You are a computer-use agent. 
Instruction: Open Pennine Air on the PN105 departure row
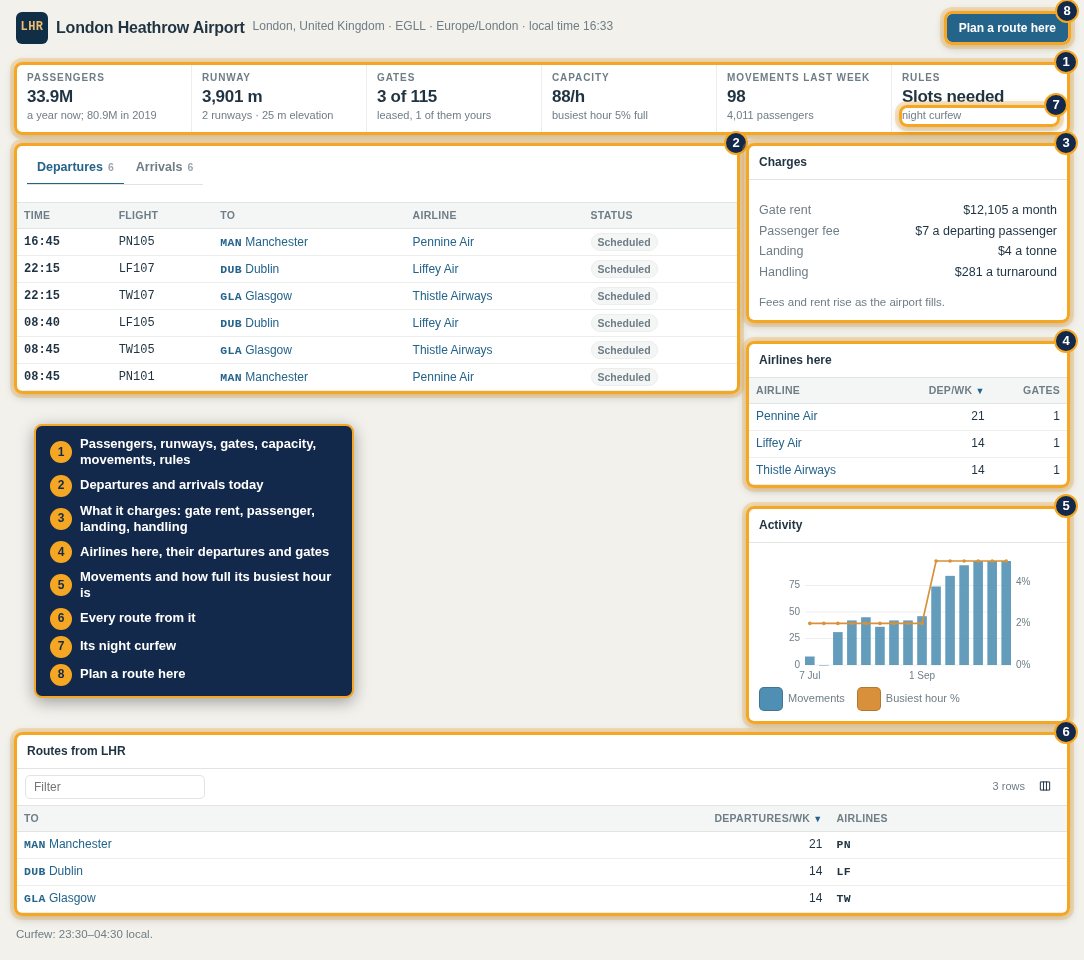[x=443, y=242]
